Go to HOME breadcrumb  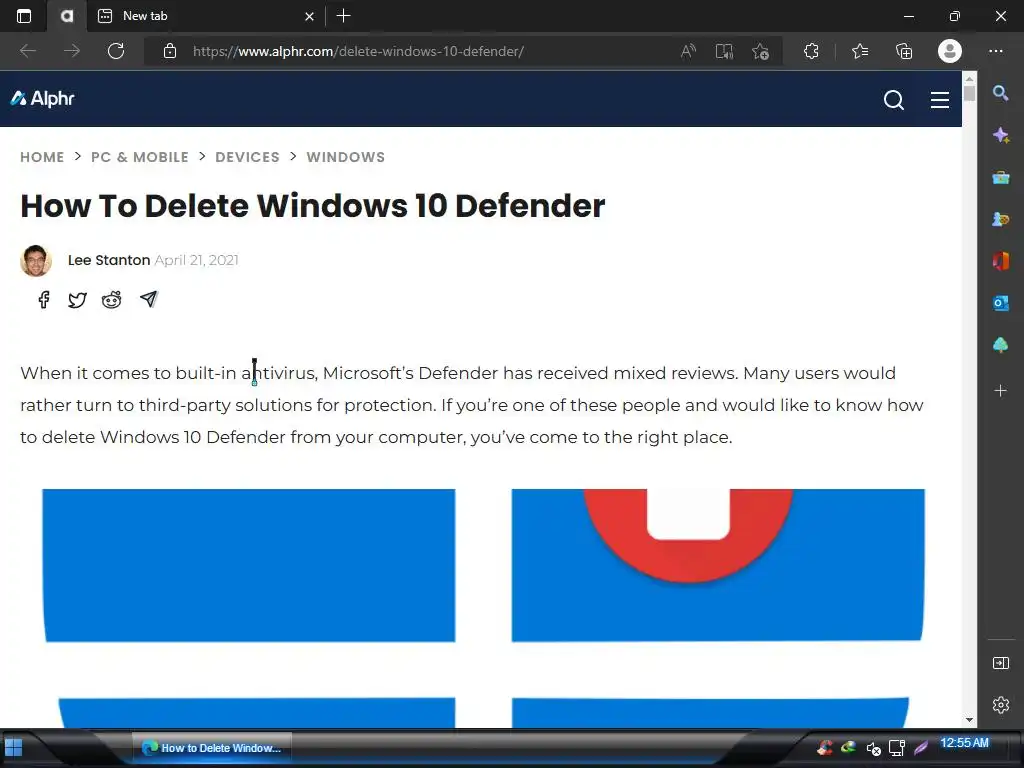pos(42,157)
